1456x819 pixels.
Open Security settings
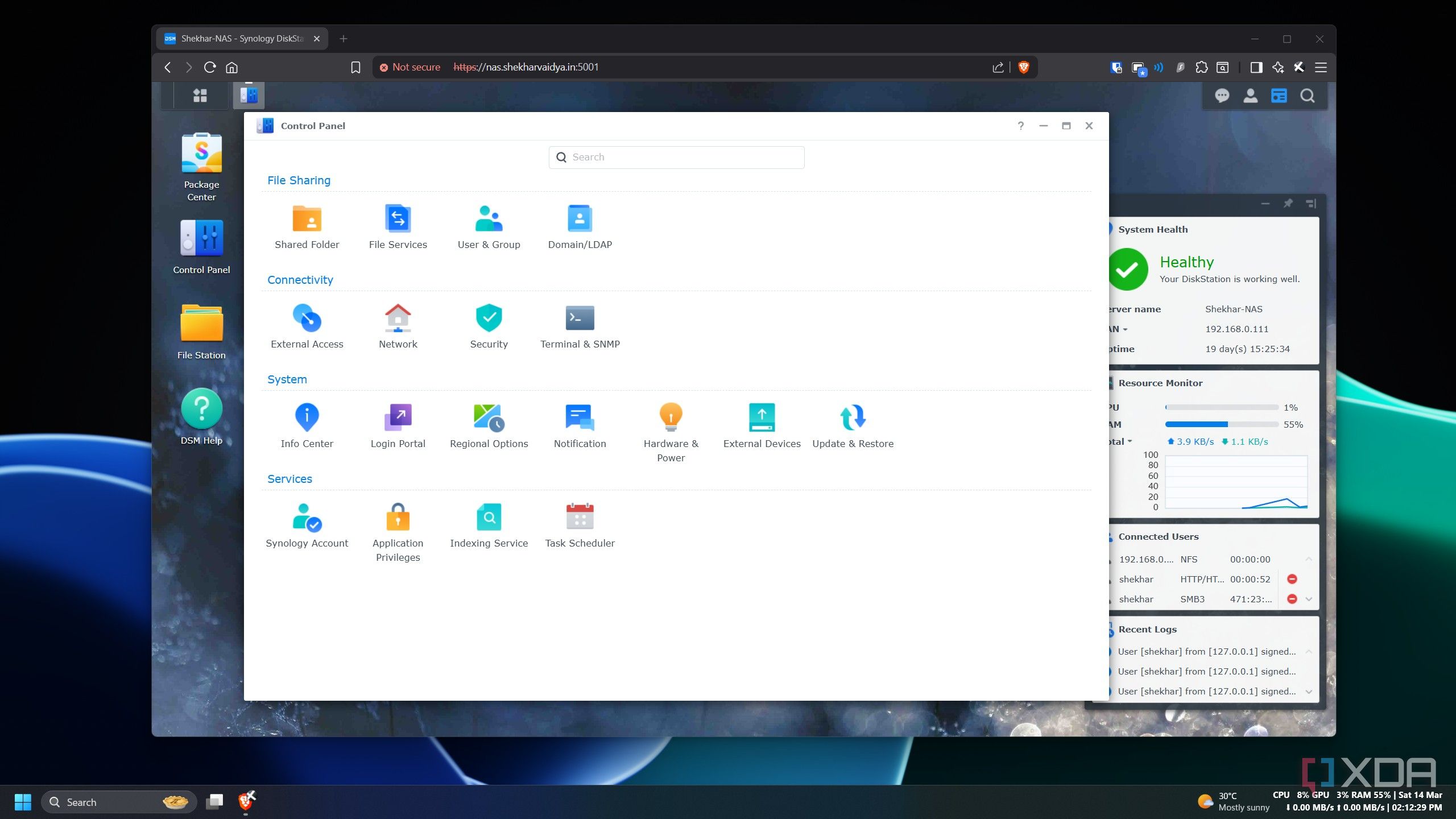pos(489,327)
